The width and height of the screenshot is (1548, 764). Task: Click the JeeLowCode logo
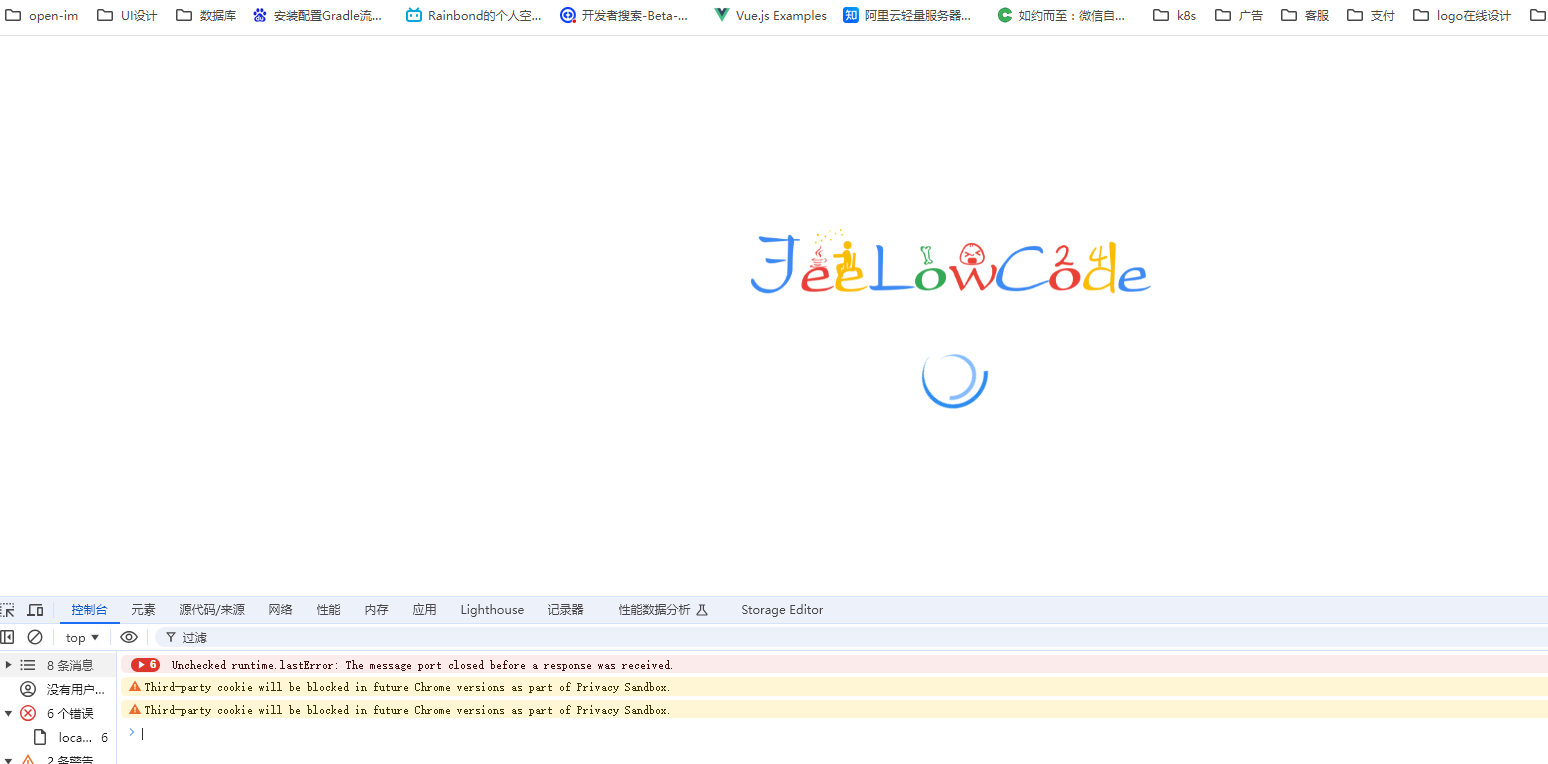tap(950, 264)
